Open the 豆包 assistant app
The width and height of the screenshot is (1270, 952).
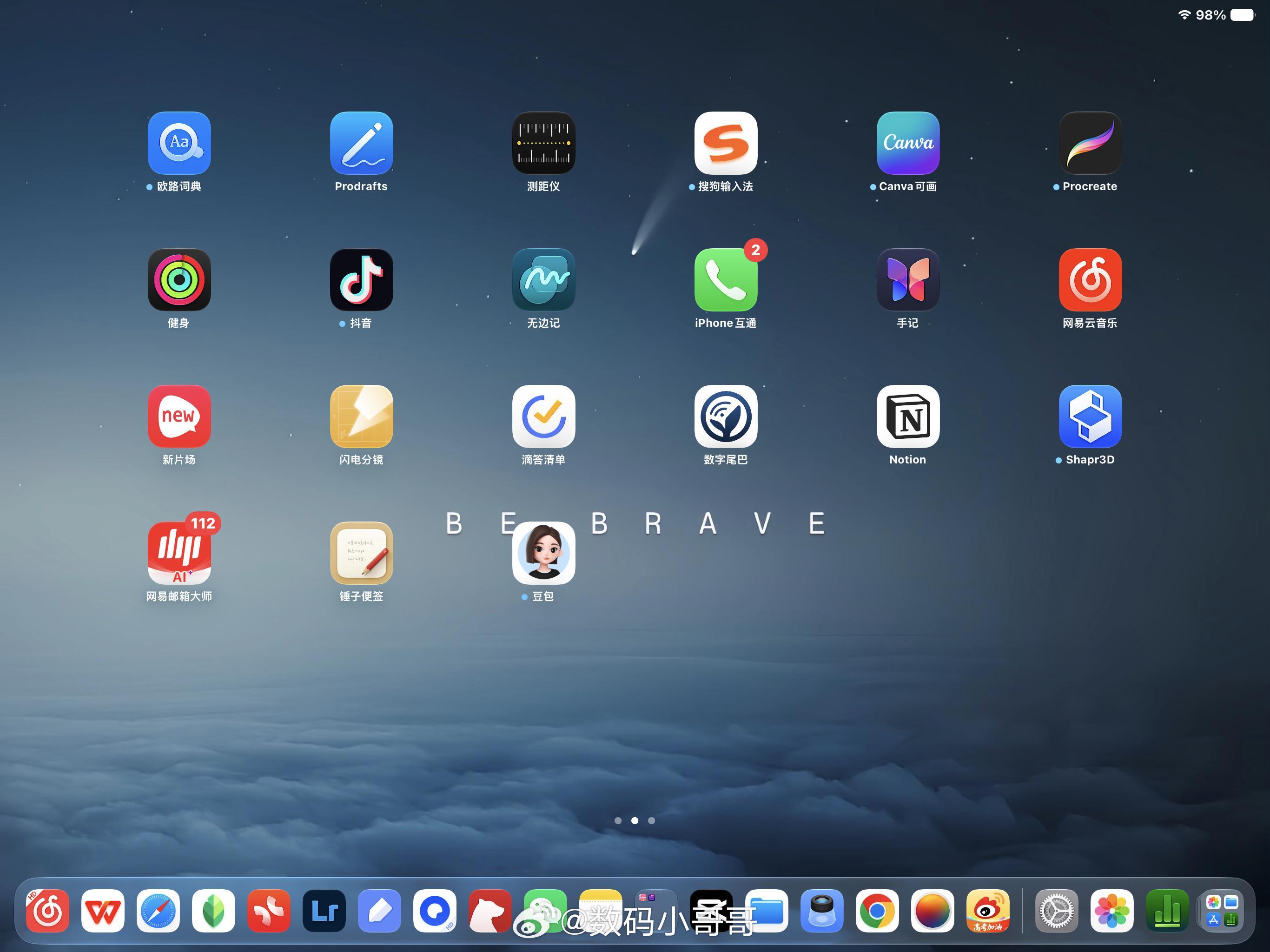click(x=544, y=553)
